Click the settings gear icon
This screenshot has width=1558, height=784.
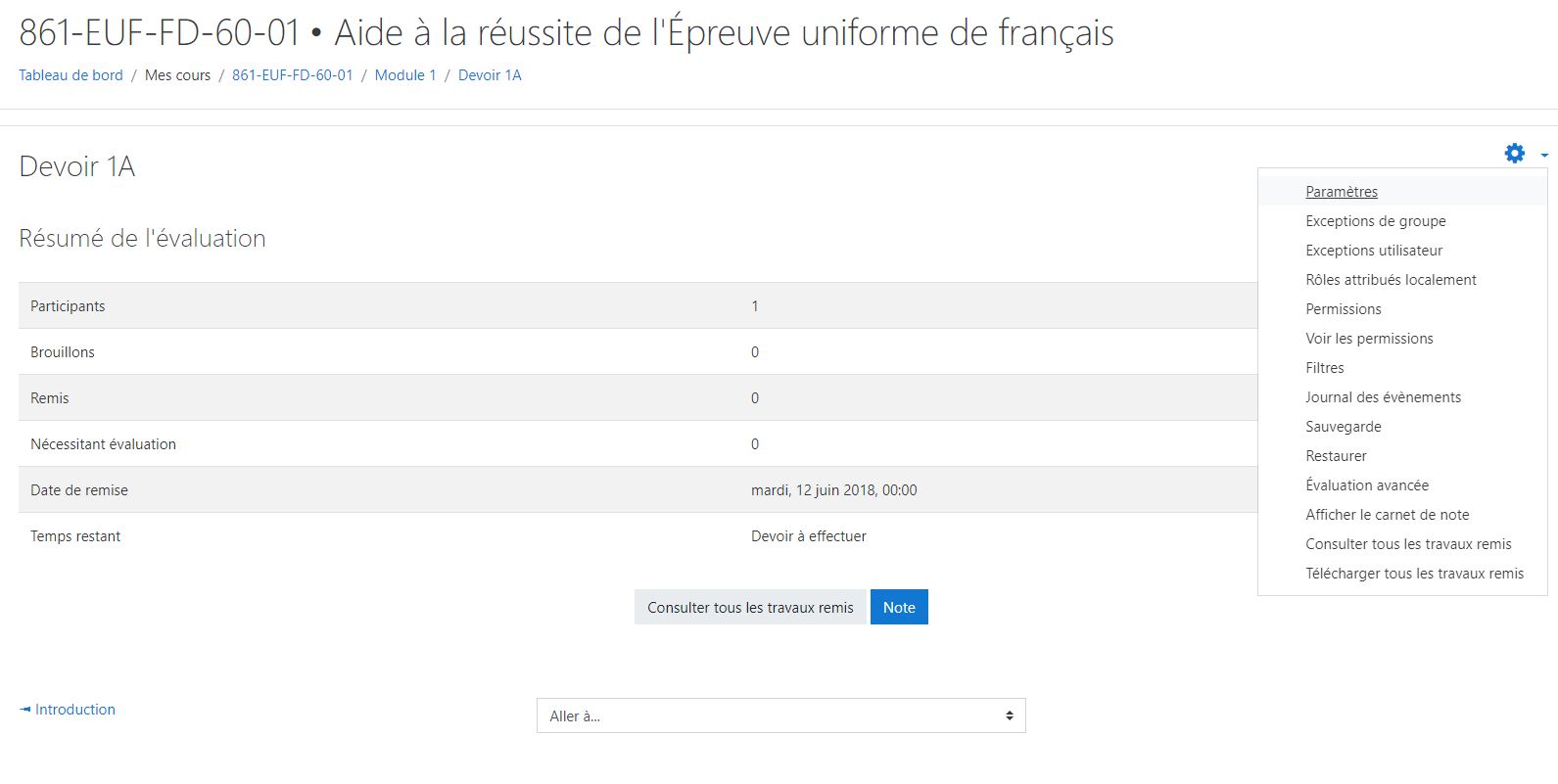click(x=1514, y=154)
